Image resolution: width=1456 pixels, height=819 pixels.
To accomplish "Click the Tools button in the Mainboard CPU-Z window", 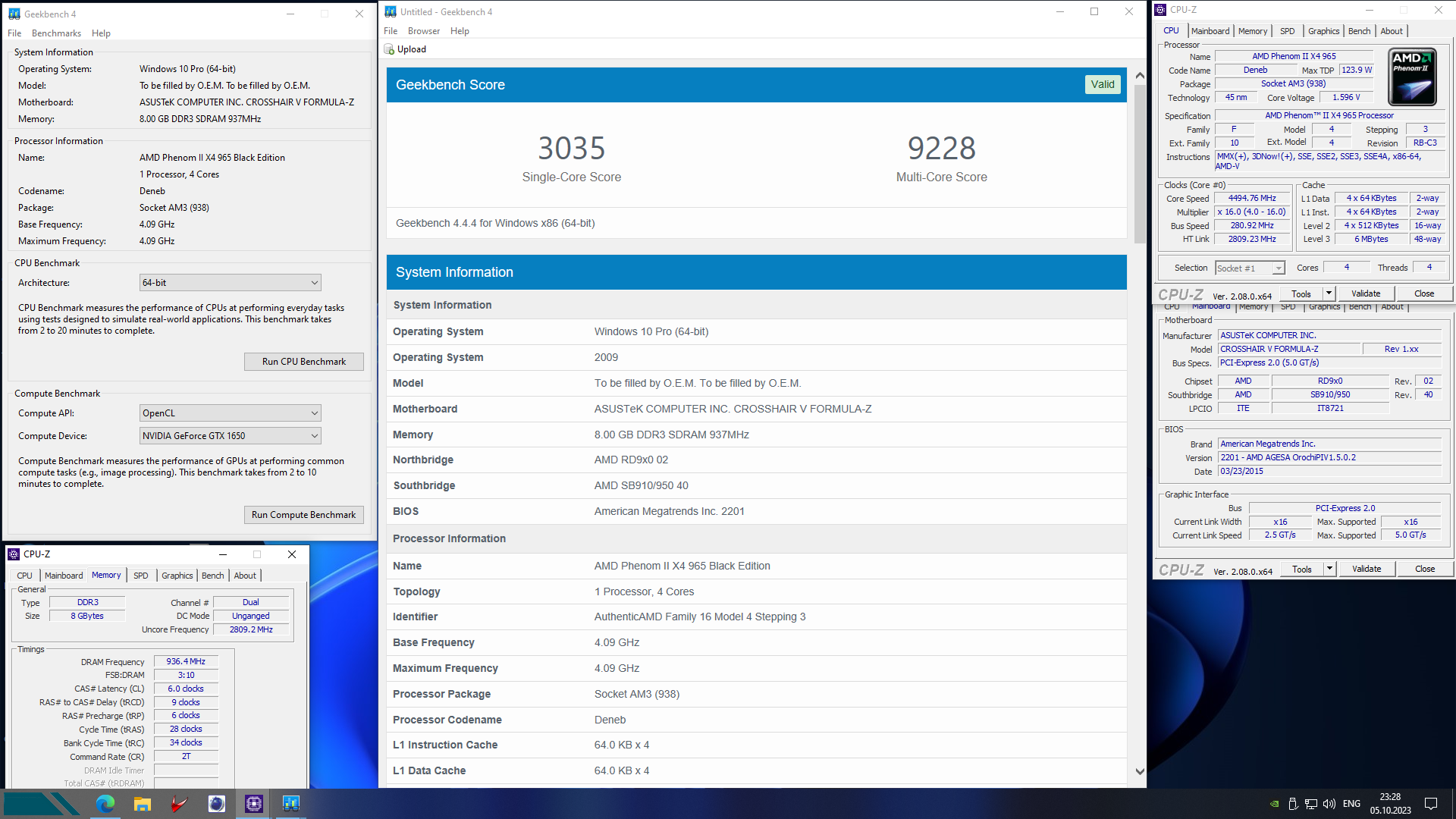I will (1302, 569).
